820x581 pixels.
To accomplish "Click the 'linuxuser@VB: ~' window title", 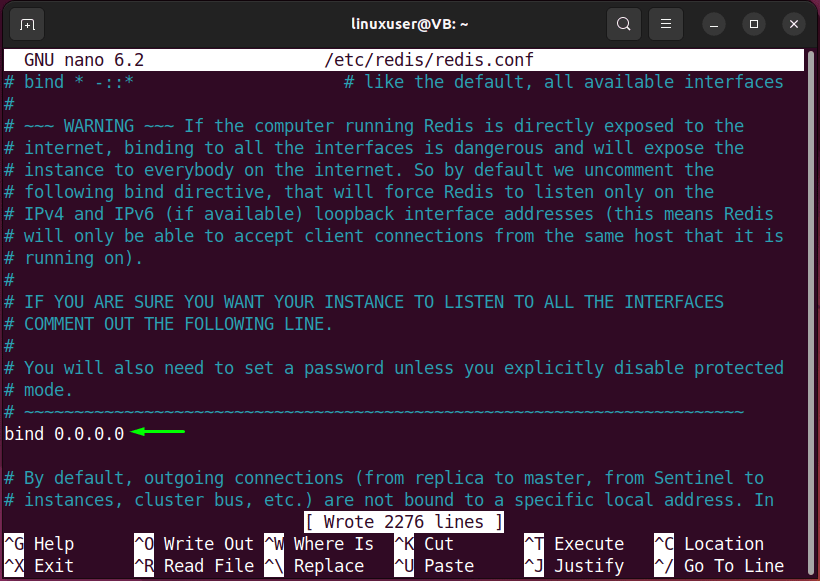I will click(x=409, y=24).
